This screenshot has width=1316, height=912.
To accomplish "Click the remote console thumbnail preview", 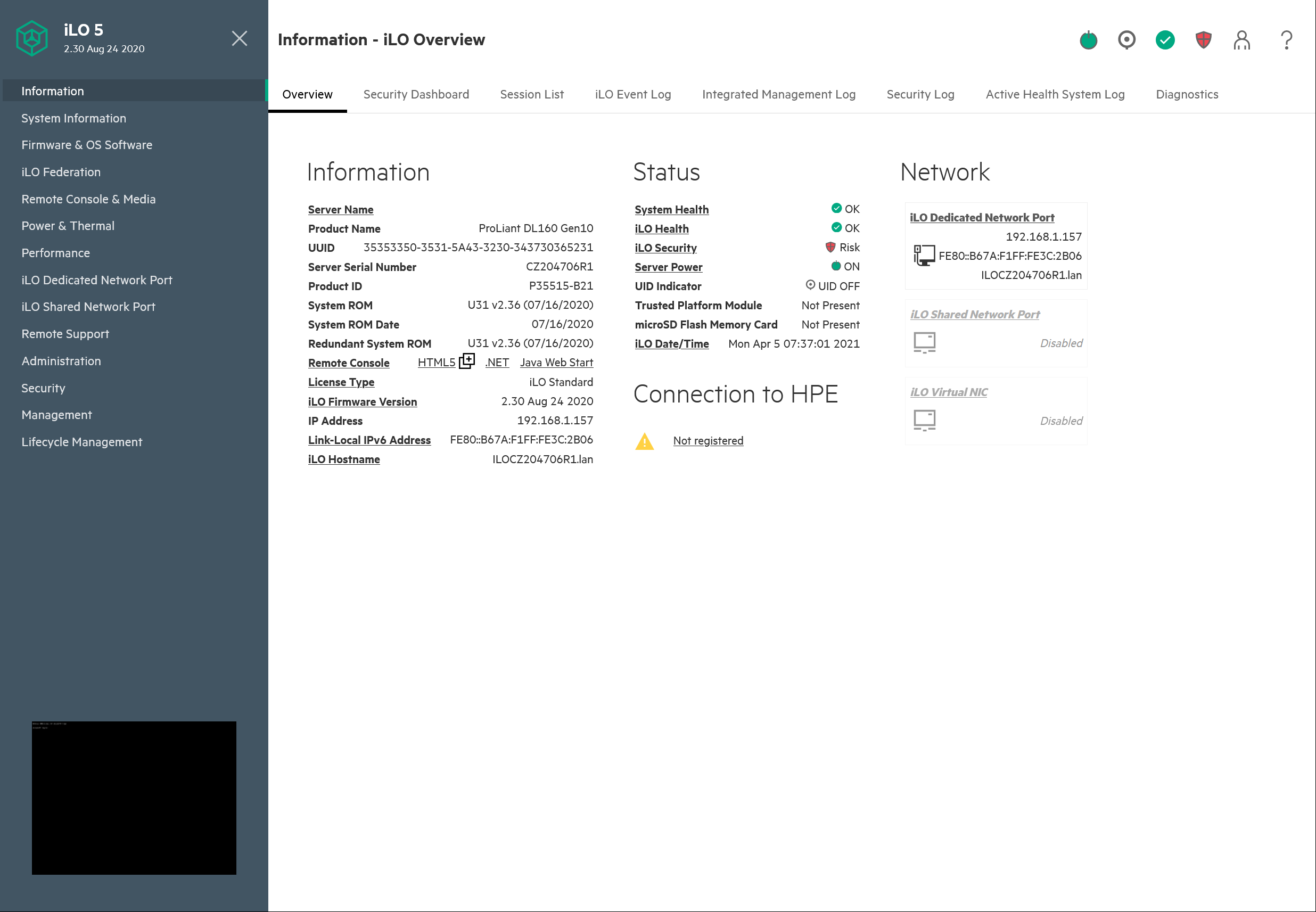I will pos(134,797).
